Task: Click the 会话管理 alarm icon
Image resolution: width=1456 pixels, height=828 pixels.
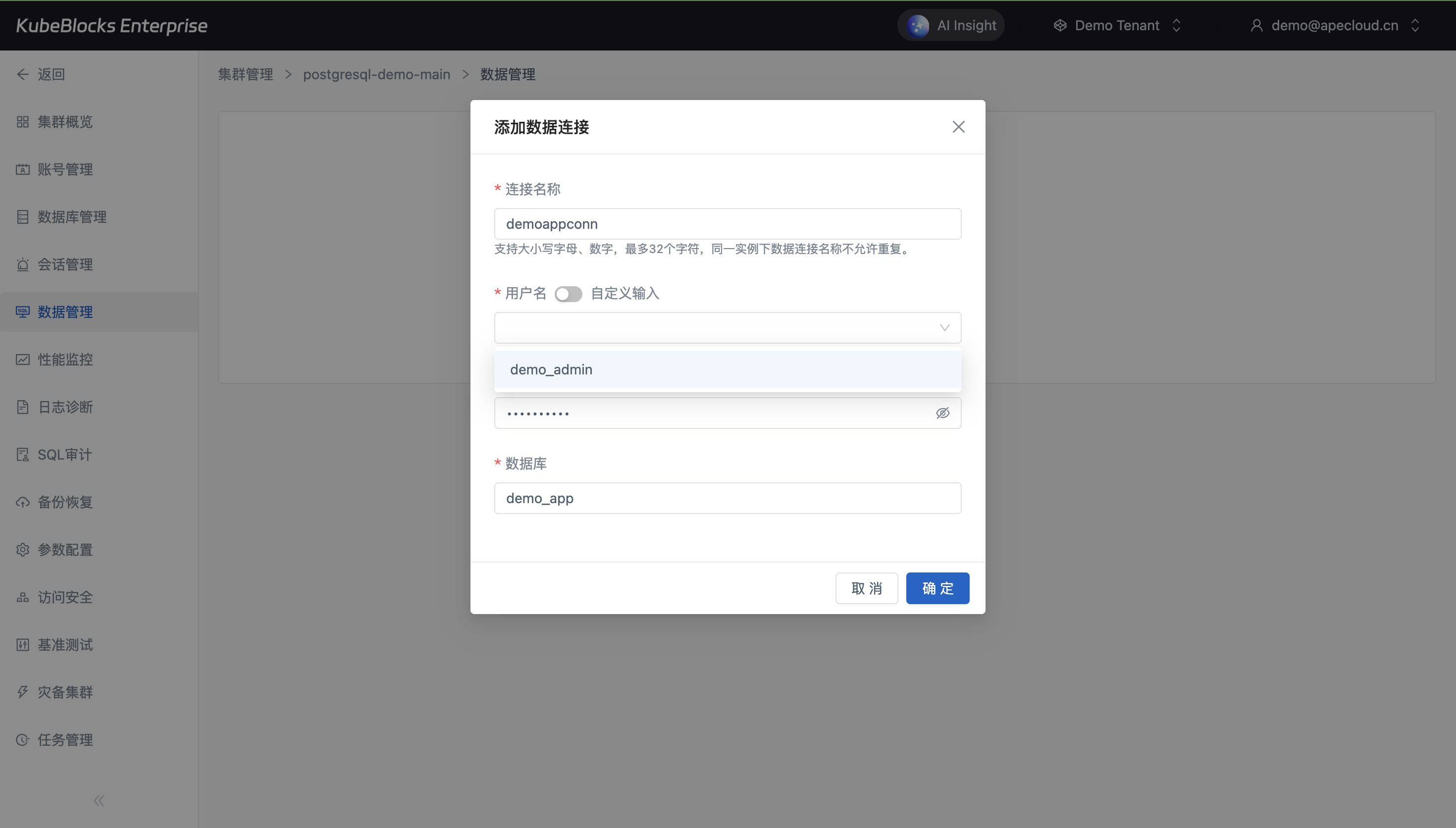Action: coord(23,264)
